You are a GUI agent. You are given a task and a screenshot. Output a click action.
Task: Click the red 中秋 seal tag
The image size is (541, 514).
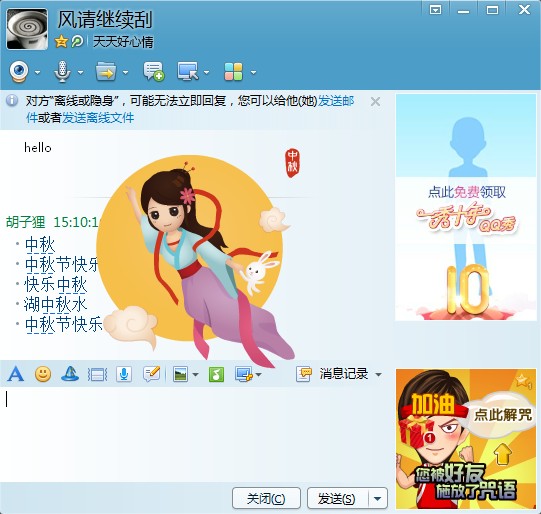293,163
